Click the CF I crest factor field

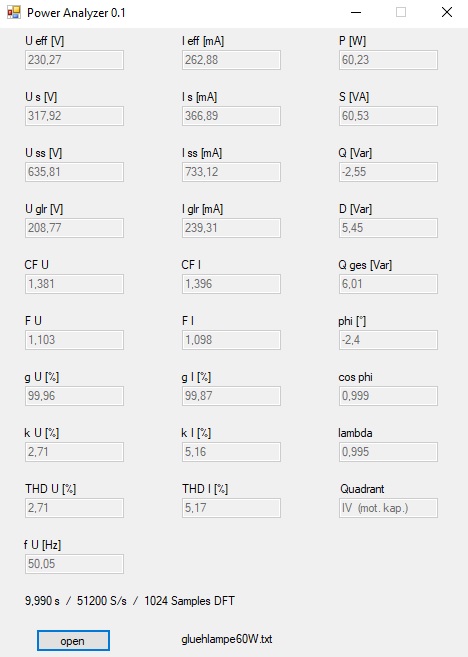click(x=231, y=284)
